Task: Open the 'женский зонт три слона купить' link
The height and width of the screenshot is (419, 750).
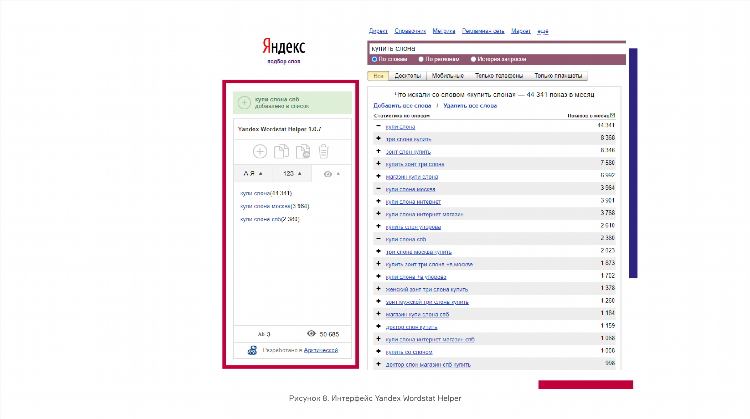Action: (x=427, y=289)
